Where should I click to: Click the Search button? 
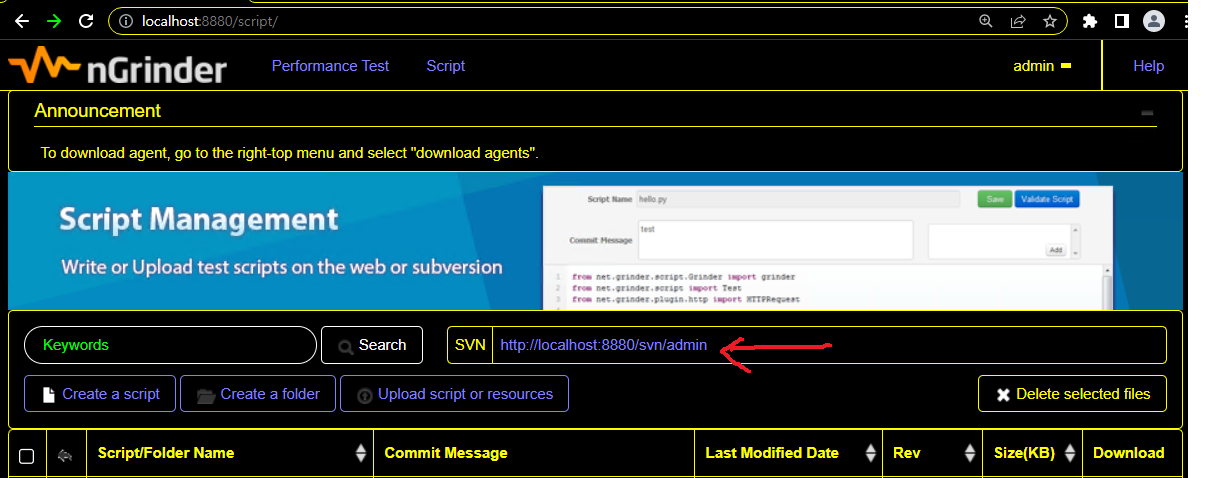(372, 345)
